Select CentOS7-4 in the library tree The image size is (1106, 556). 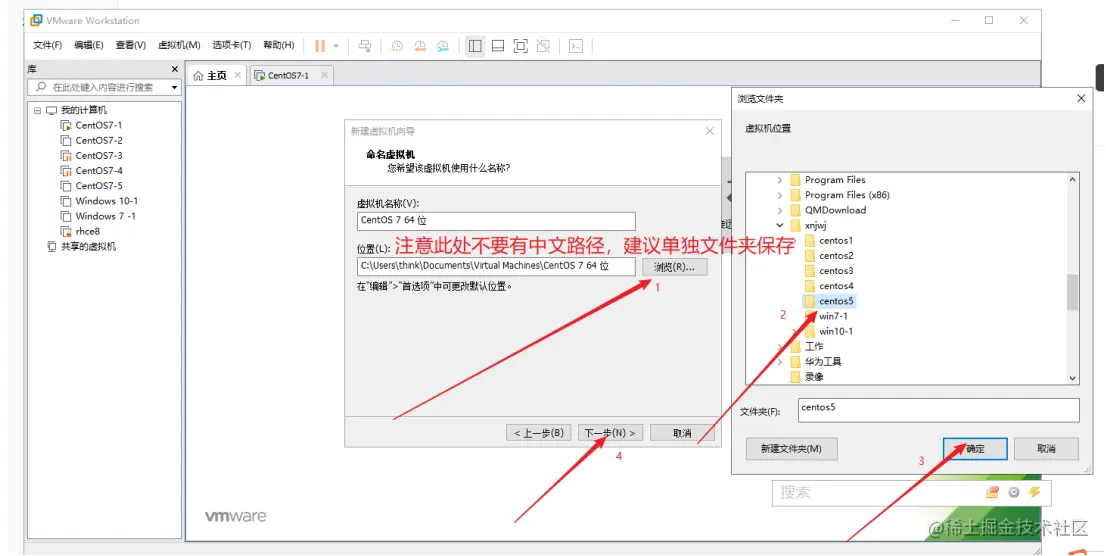99,171
